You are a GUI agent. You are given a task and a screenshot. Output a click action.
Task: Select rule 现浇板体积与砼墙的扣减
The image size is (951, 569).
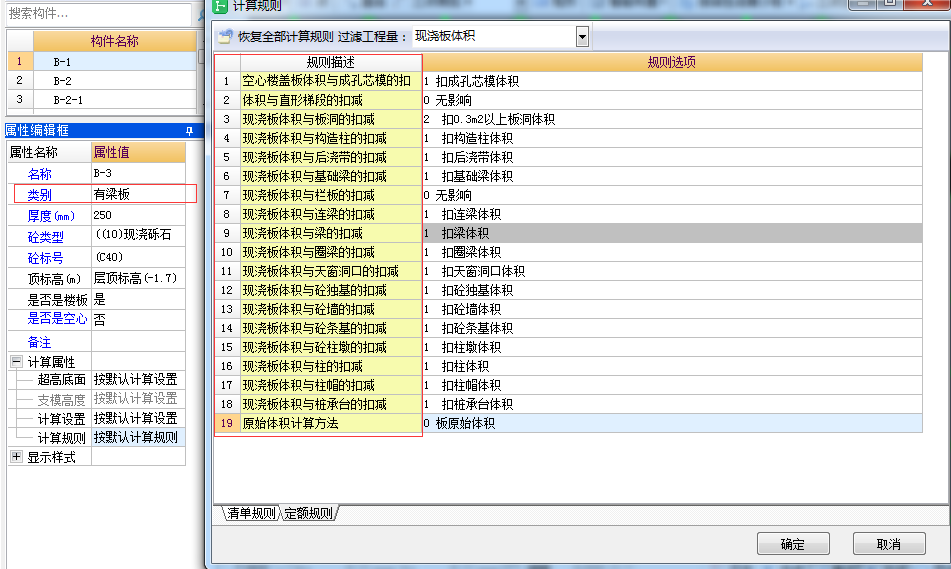pyautogui.click(x=331, y=309)
